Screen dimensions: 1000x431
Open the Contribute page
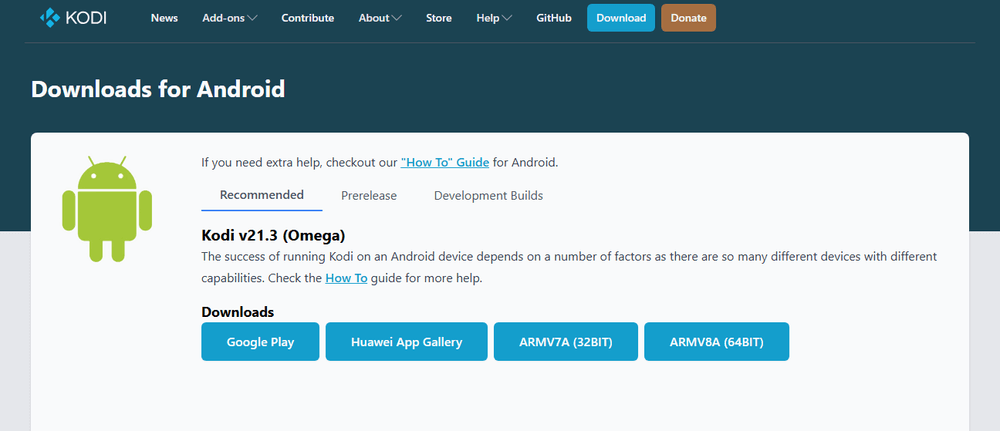click(x=307, y=18)
